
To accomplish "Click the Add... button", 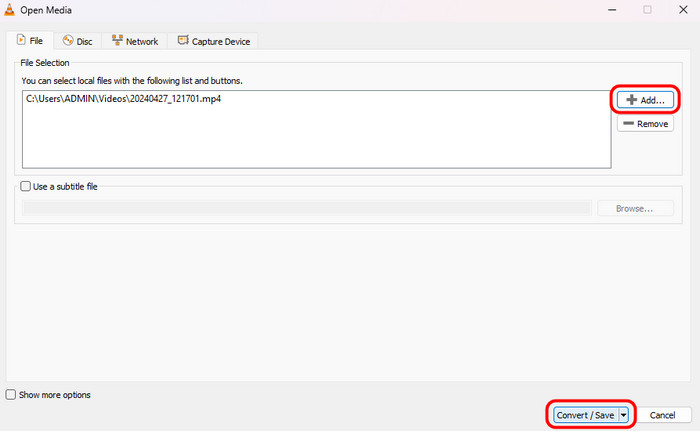I will point(645,100).
